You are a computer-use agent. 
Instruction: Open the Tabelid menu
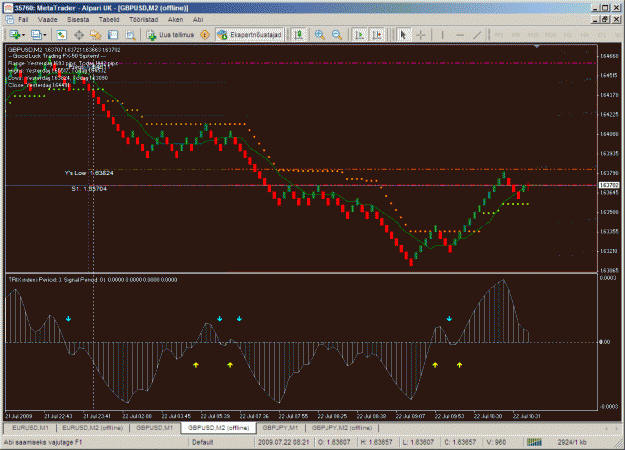tap(109, 20)
